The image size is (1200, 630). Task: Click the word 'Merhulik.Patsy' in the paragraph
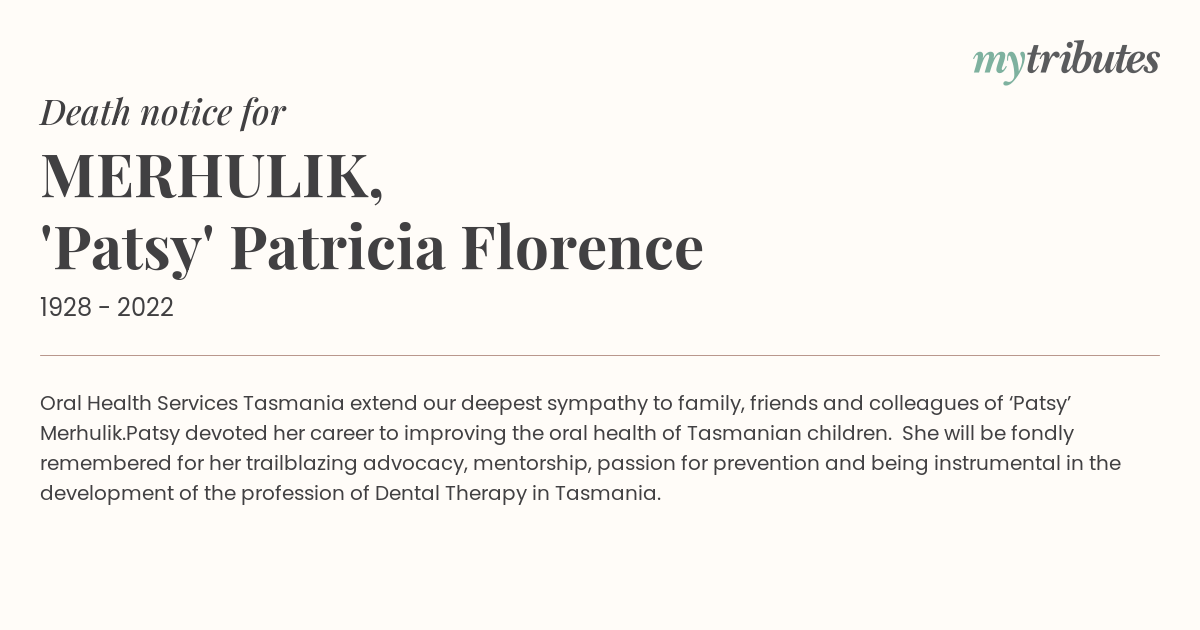pyautogui.click(x=110, y=434)
